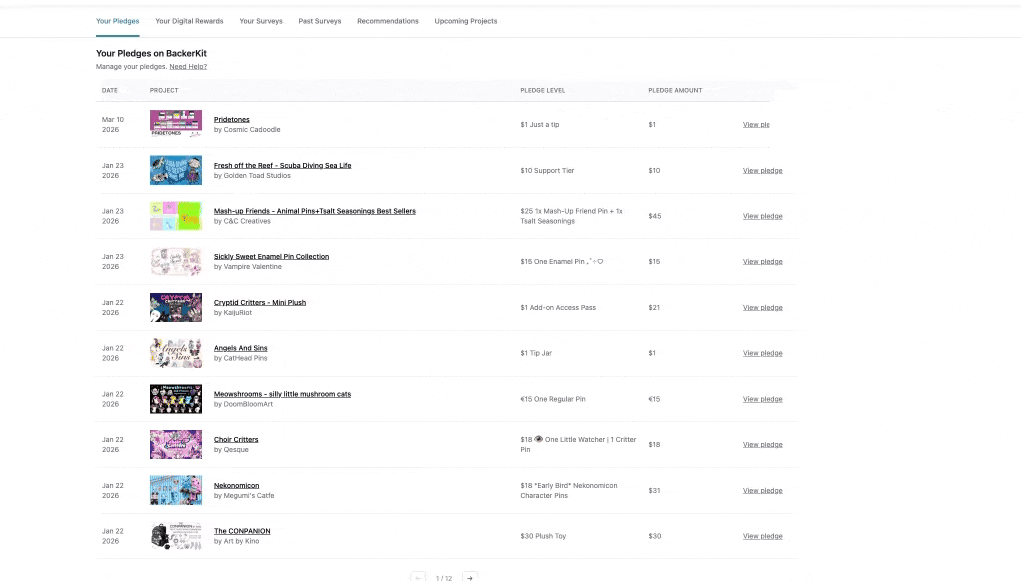The image size is (1021, 581).
Task: Click "$10 Support Tier" pledge level
Action: click(547, 171)
